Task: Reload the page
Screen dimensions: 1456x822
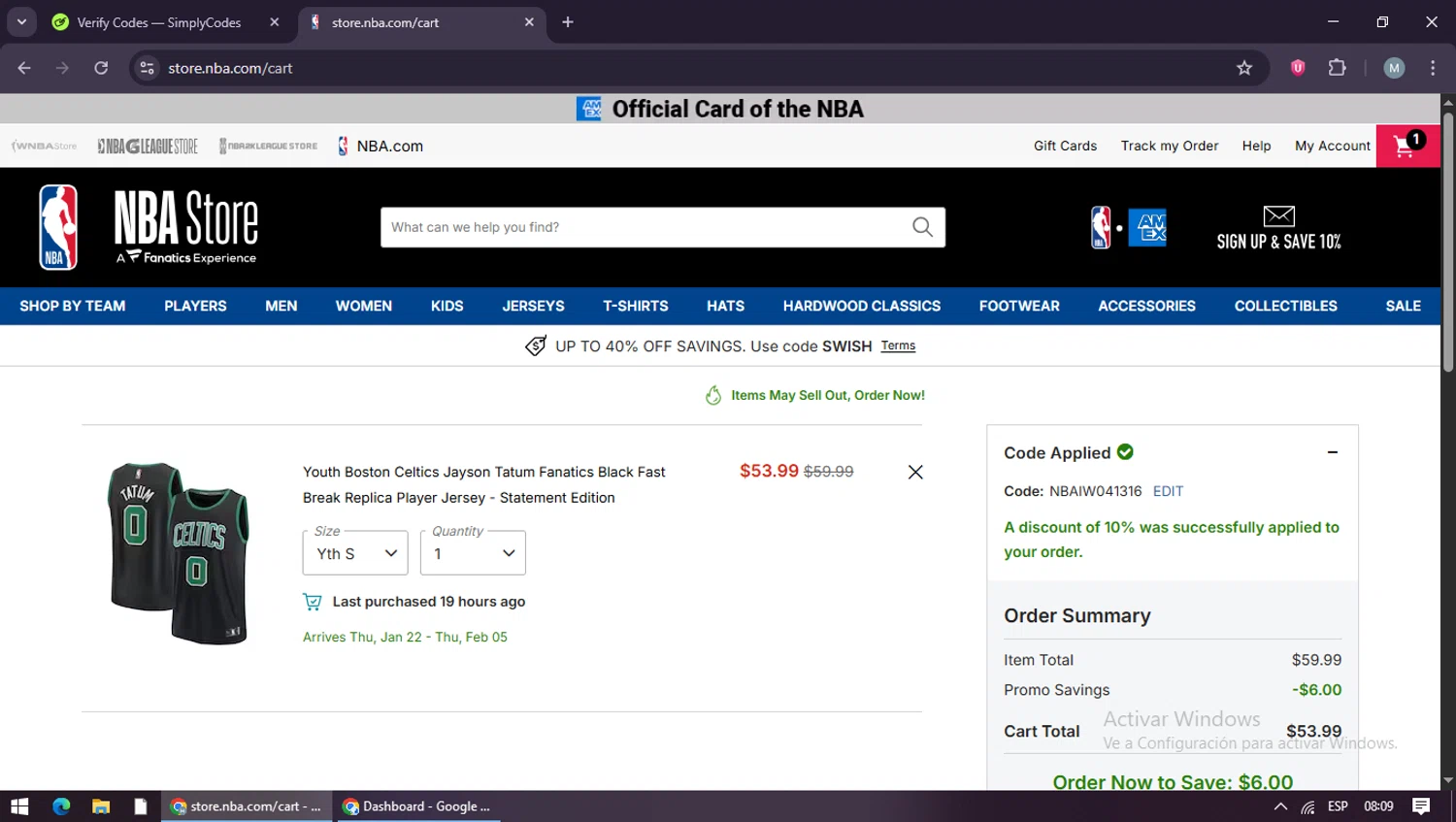Action: 101,68
